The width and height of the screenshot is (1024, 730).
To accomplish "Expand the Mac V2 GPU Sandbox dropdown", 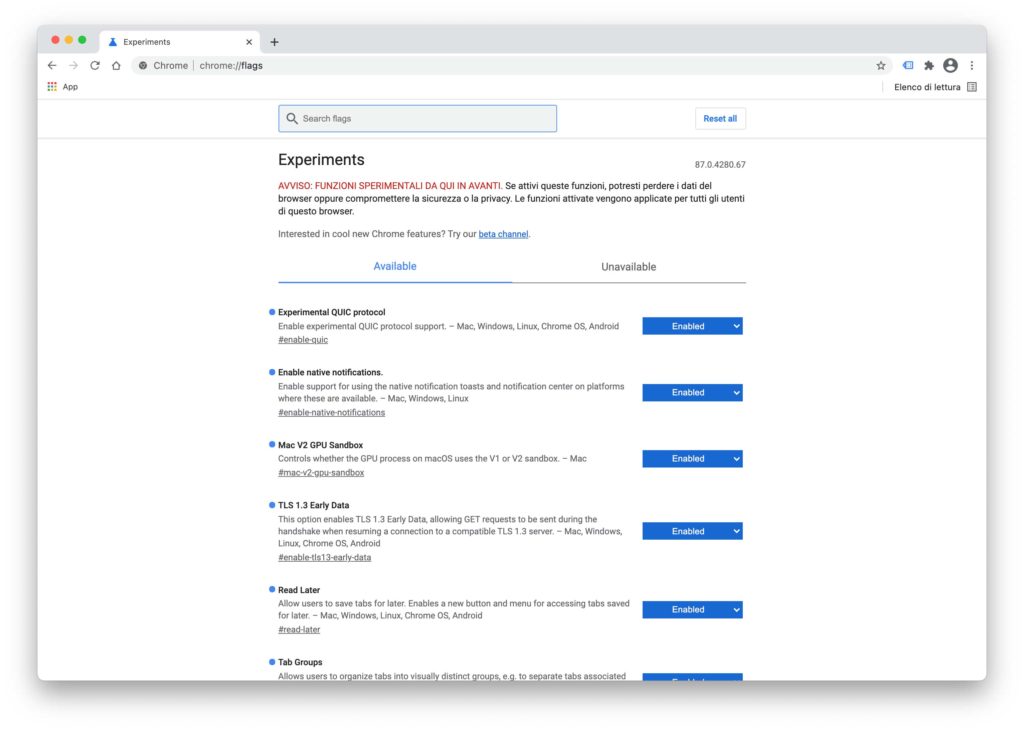I will click(692, 458).
